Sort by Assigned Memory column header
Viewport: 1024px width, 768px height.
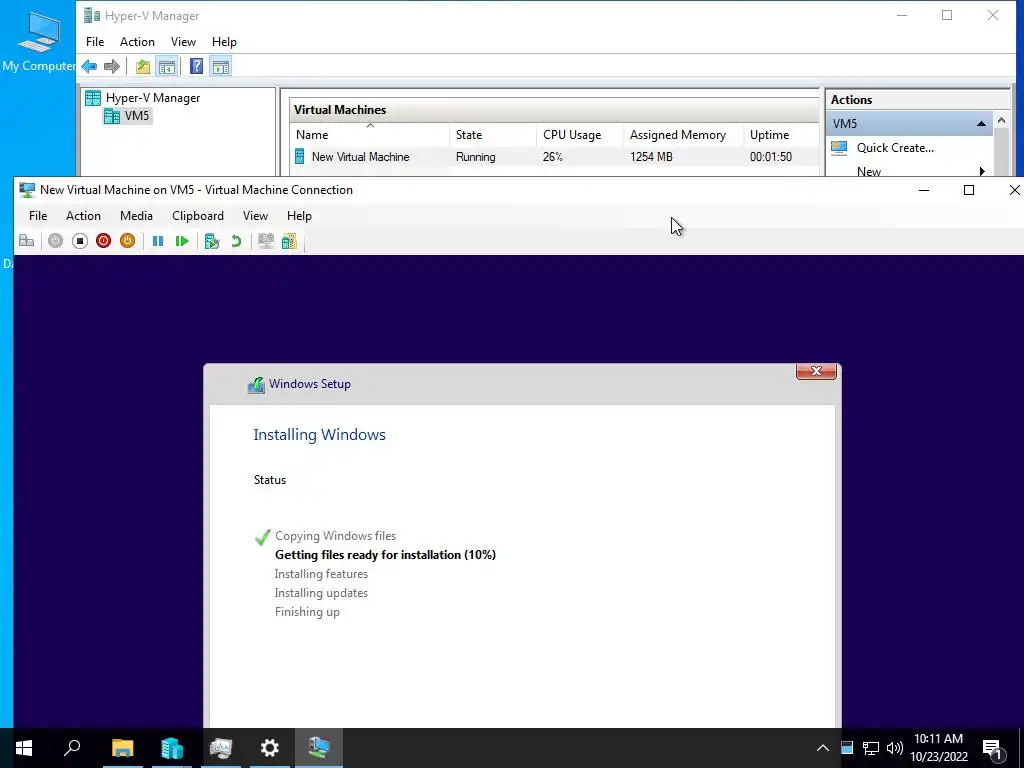(x=684, y=135)
